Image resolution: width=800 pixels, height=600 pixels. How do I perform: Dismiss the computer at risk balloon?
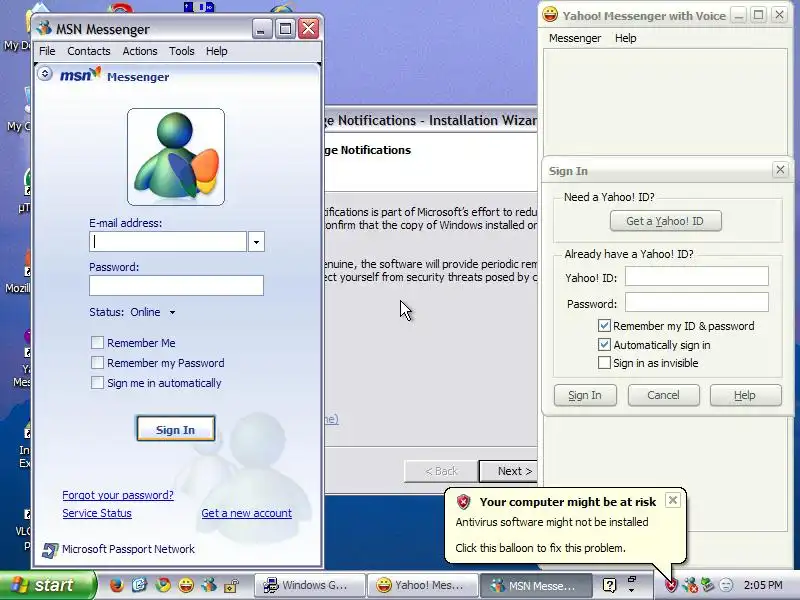[x=673, y=500]
